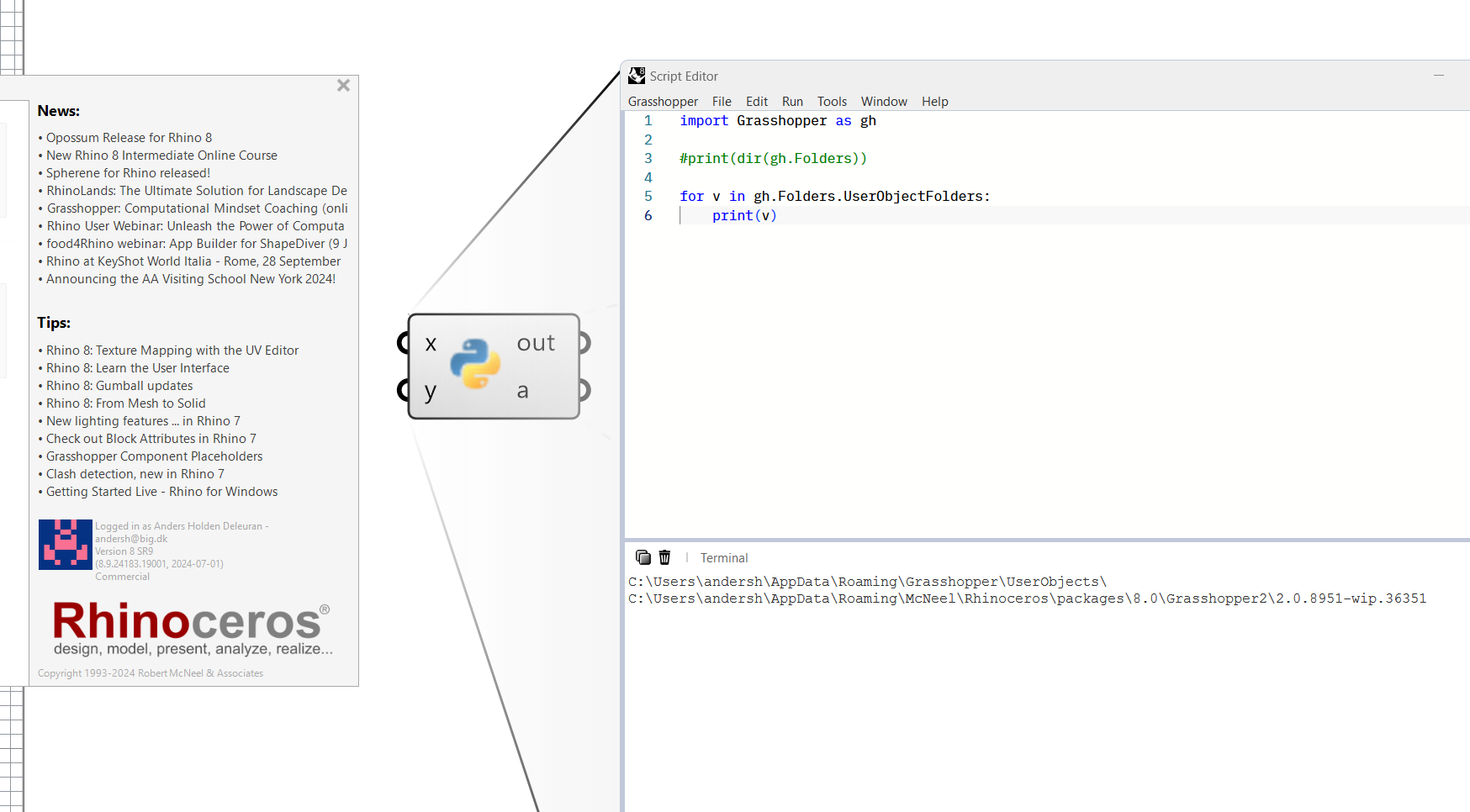
Task: Click the 'a' output grip of the component
Action: 584,390
